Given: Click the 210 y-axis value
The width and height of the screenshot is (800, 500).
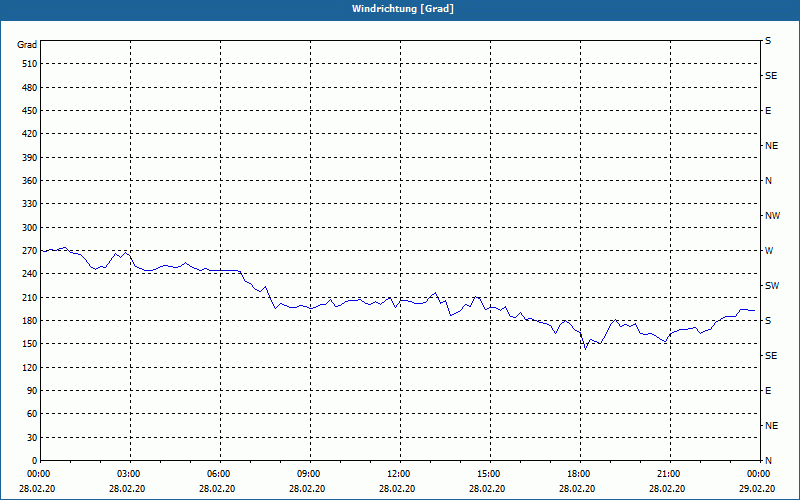Looking at the screenshot, I should [x=29, y=297].
